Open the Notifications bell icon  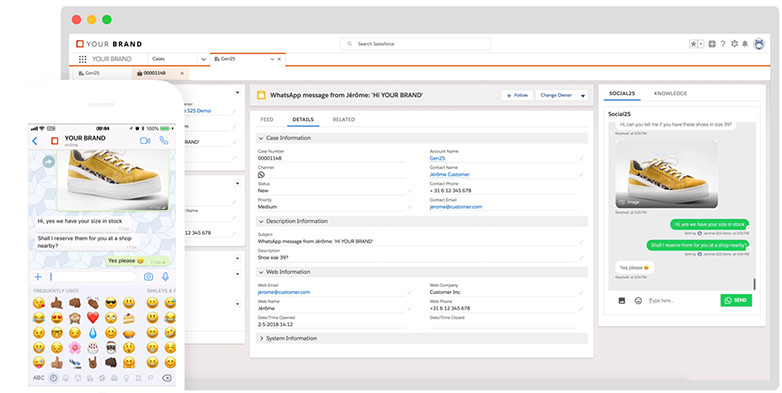pyautogui.click(x=745, y=44)
